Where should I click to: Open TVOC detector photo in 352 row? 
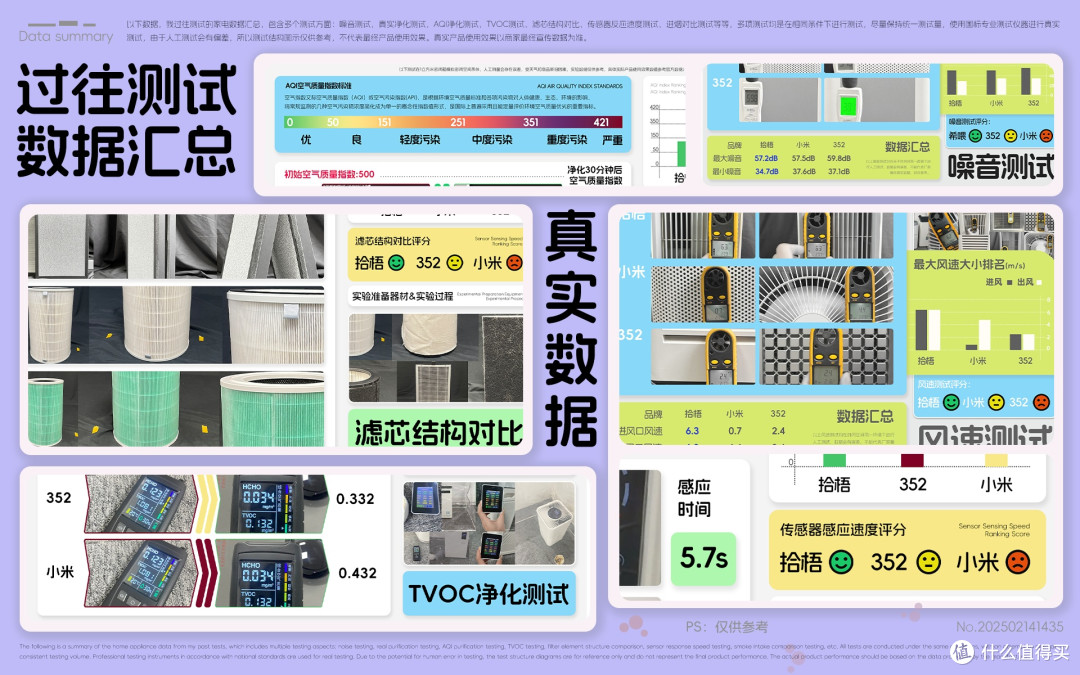coord(273,503)
